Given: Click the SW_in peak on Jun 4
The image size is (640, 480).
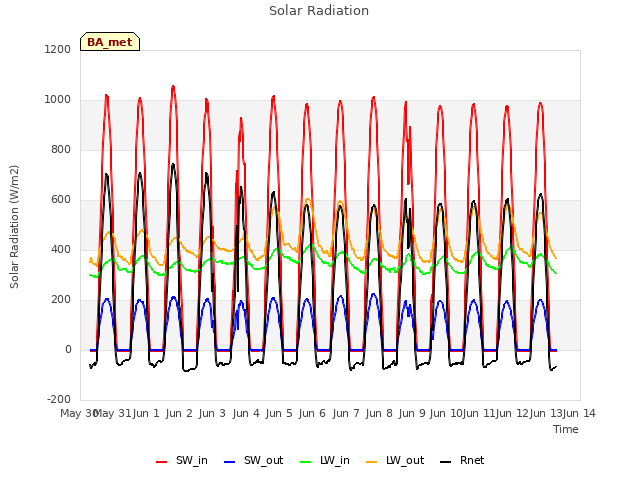Looking at the screenshot, I should tap(241, 118).
